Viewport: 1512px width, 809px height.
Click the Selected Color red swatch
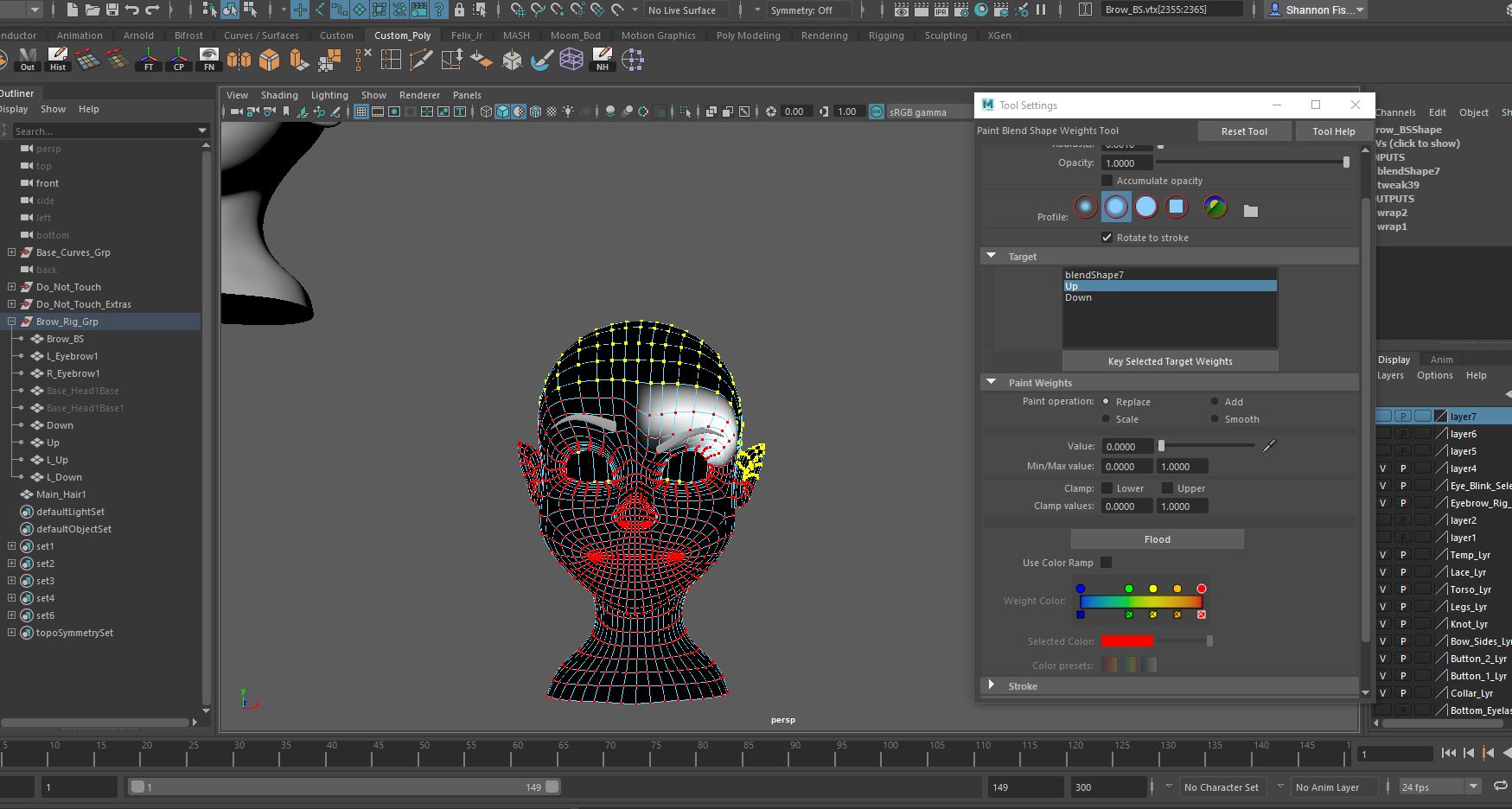tap(1126, 641)
